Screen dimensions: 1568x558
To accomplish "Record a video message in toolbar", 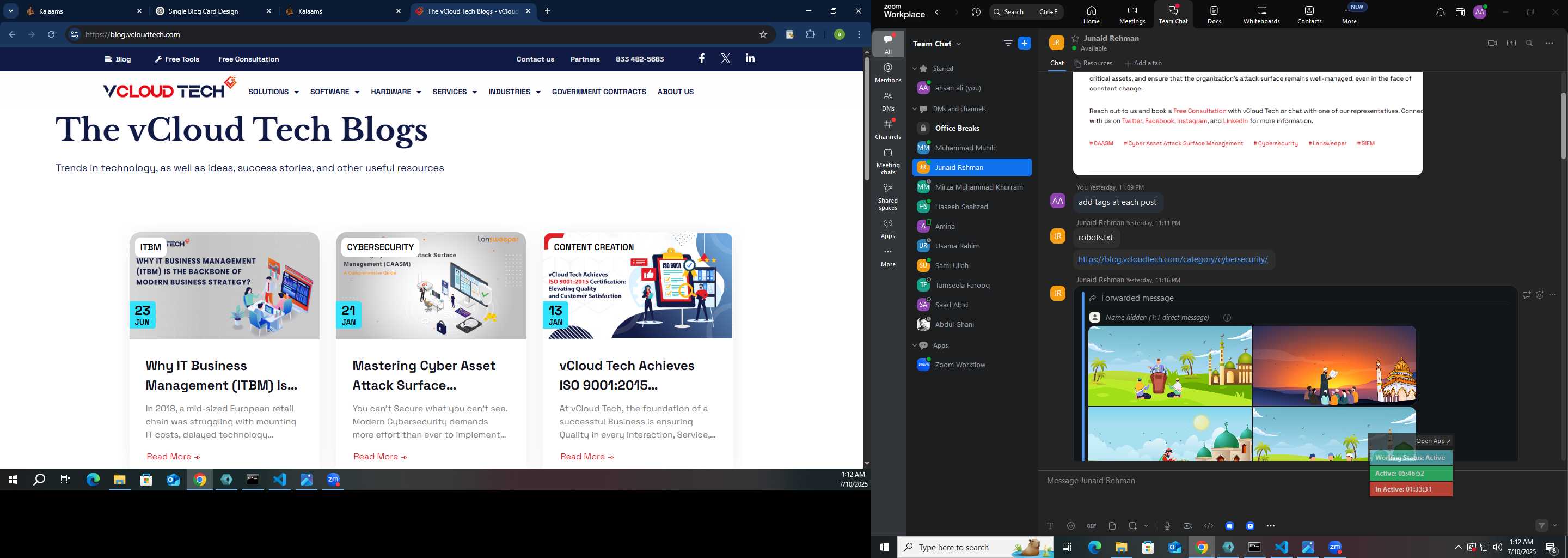I will [x=1187, y=526].
